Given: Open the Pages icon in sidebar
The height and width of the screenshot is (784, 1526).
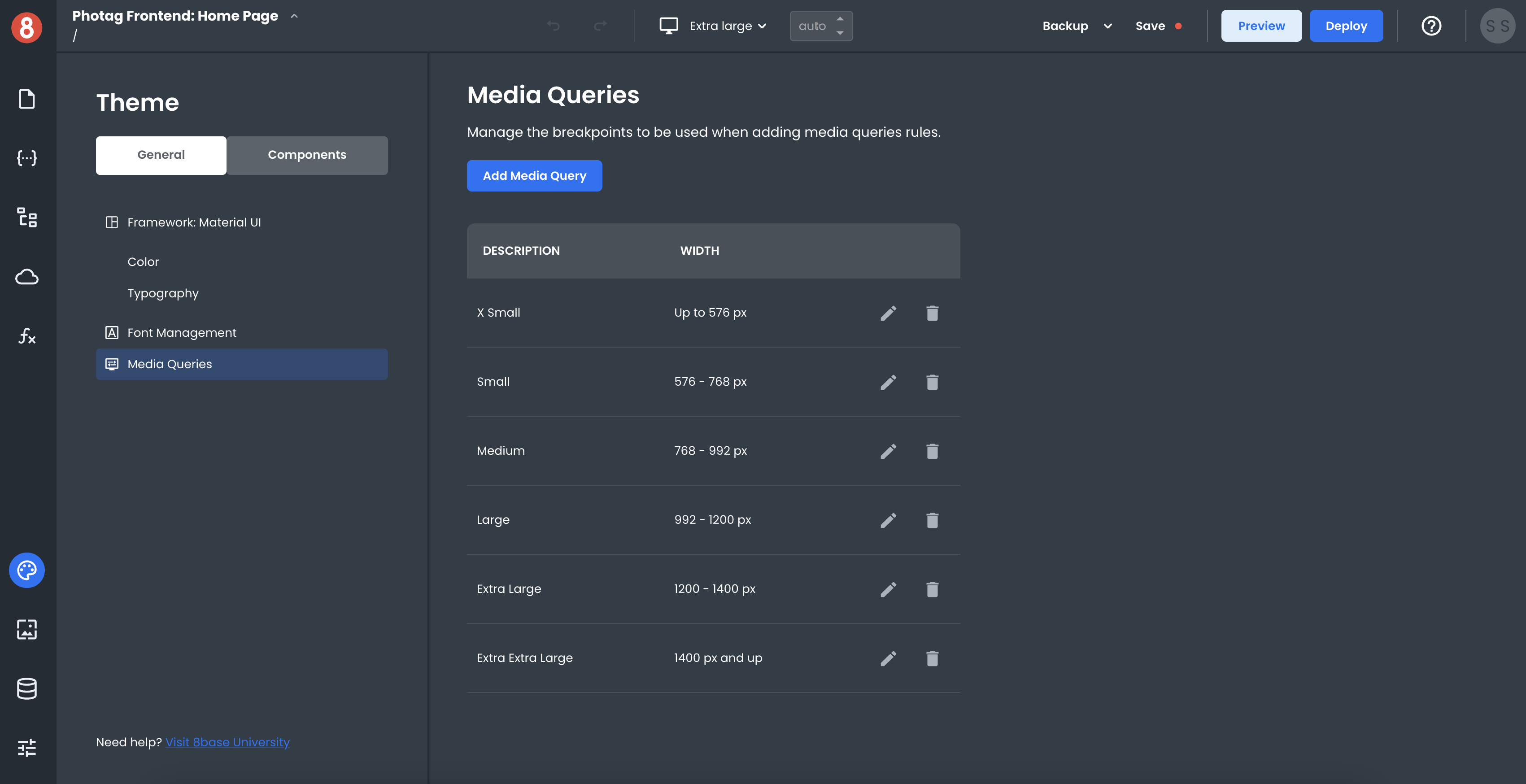Looking at the screenshot, I should (26, 99).
